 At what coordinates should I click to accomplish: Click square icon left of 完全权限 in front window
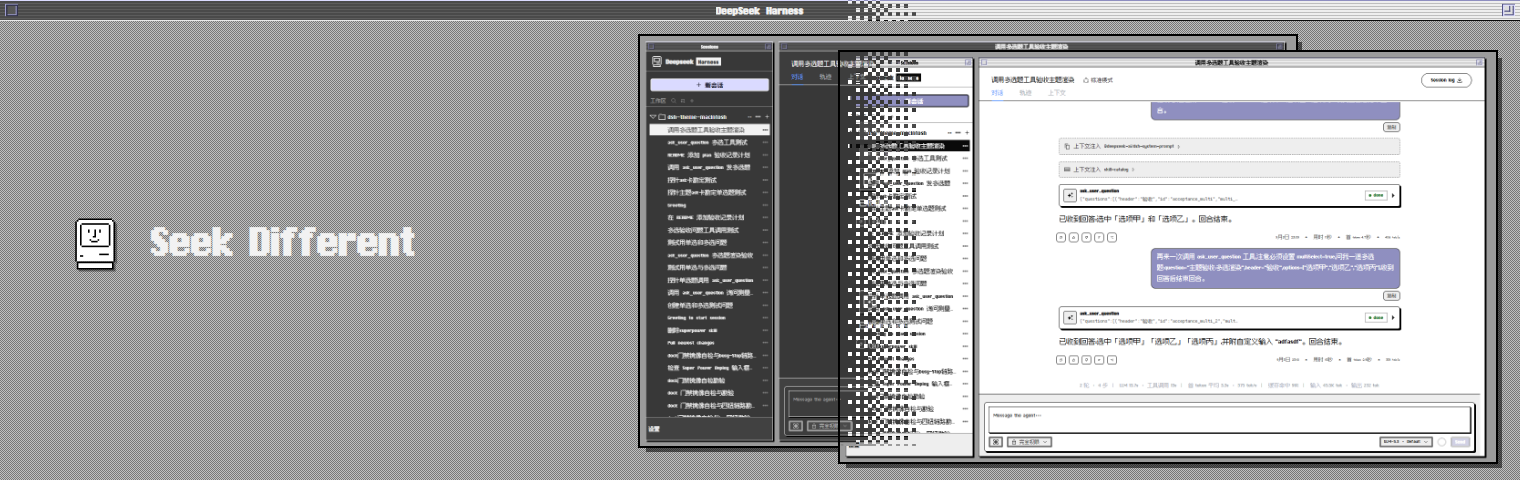click(x=996, y=441)
